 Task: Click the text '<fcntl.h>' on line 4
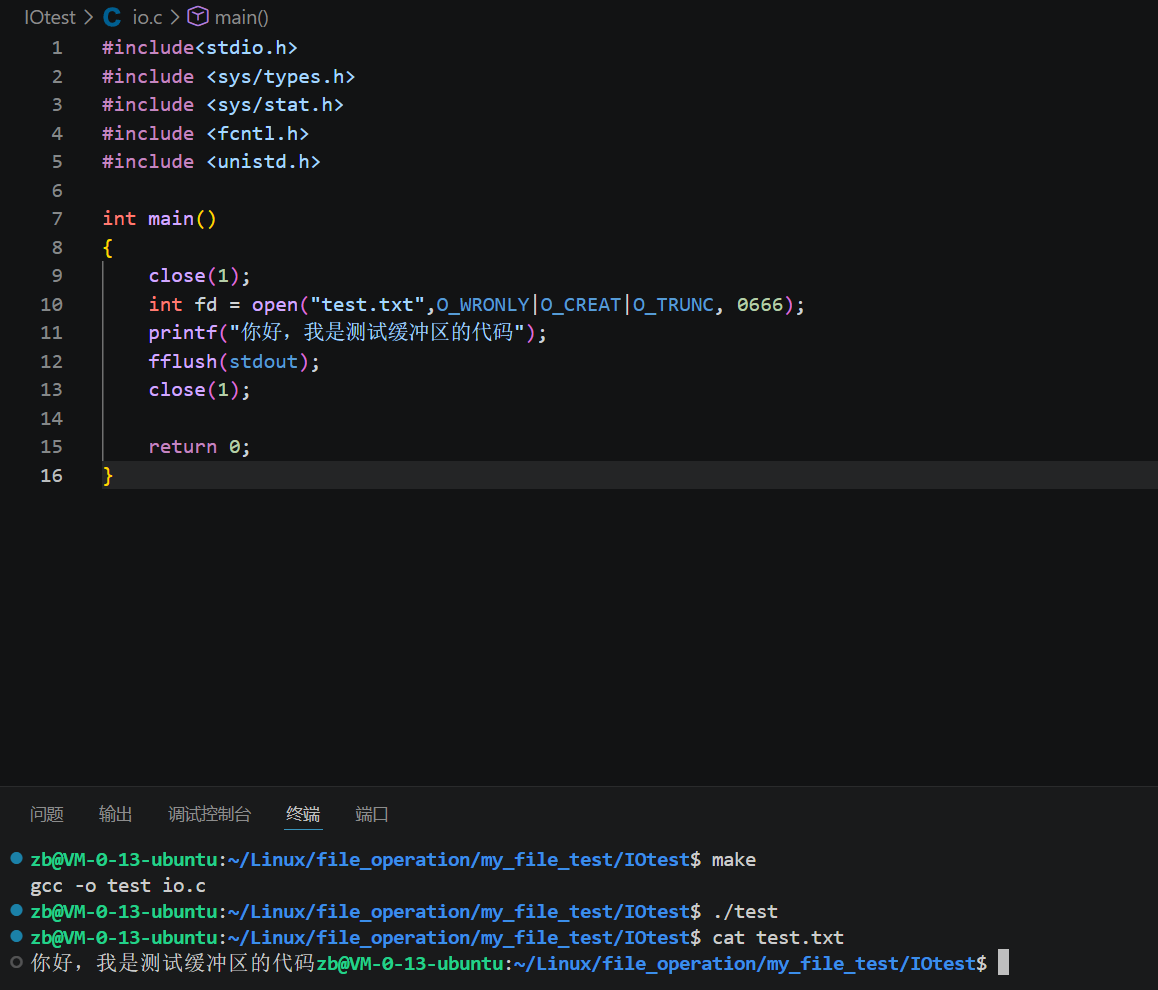pos(258,134)
